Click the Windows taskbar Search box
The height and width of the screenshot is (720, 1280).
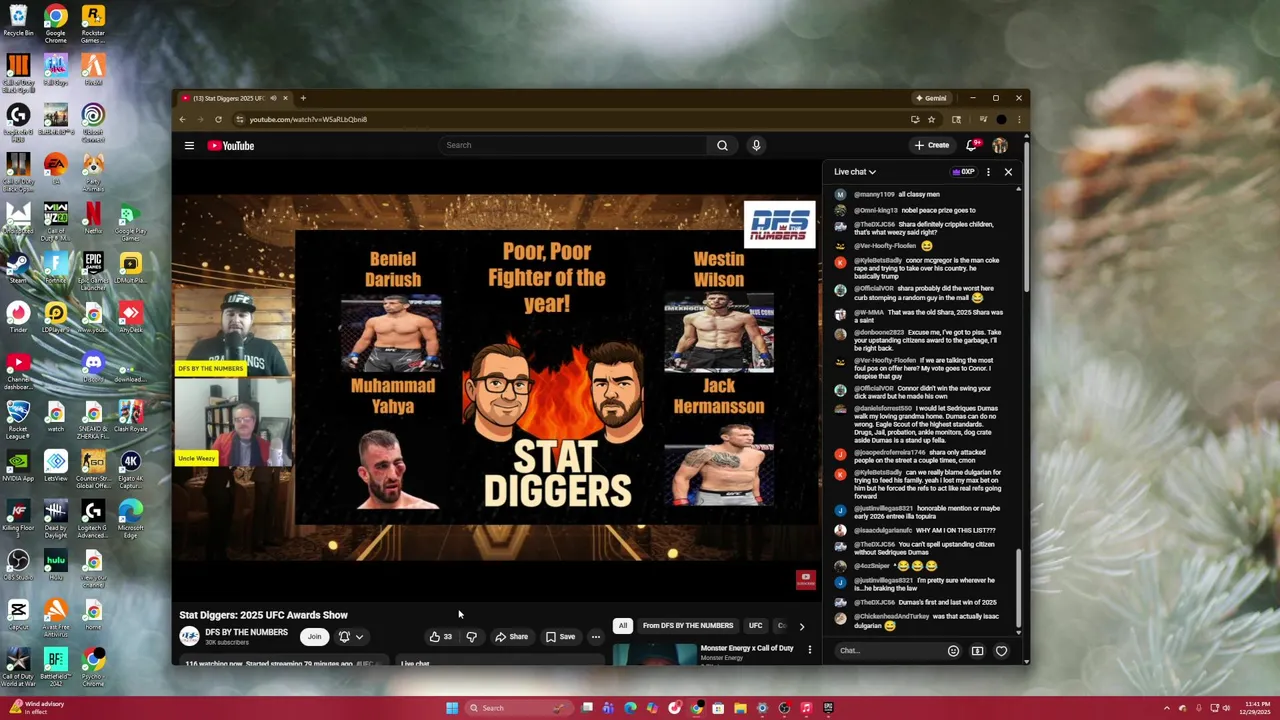[517, 708]
